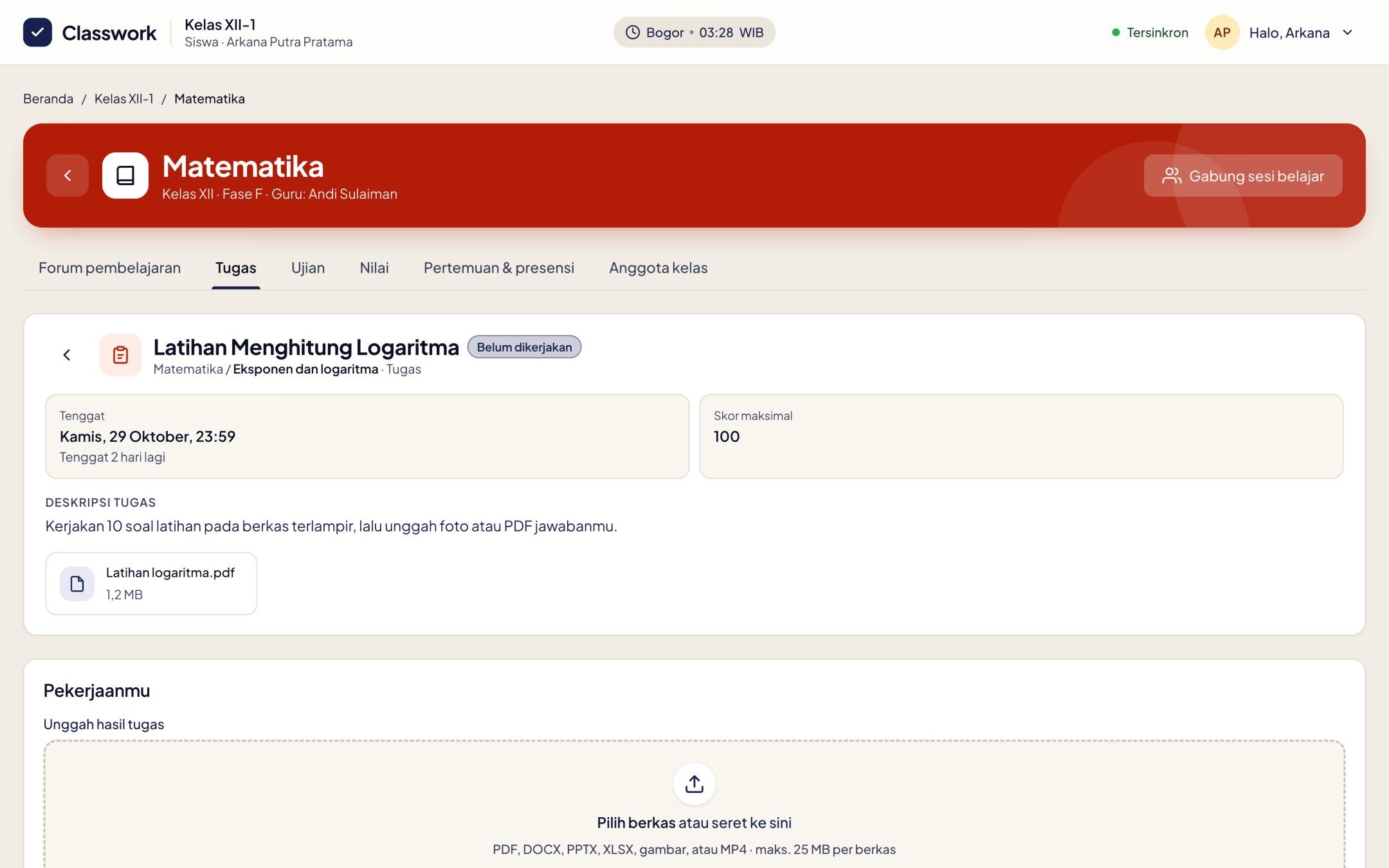Click Pilih berkas to choose a file

pyautogui.click(x=636, y=822)
